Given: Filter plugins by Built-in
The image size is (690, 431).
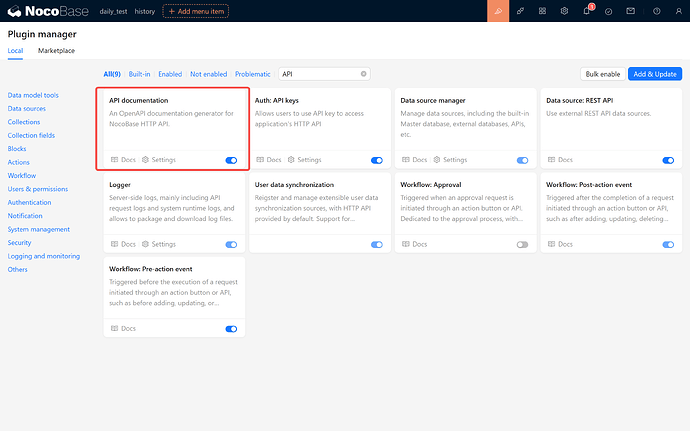Looking at the screenshot, I should (139, 74).
